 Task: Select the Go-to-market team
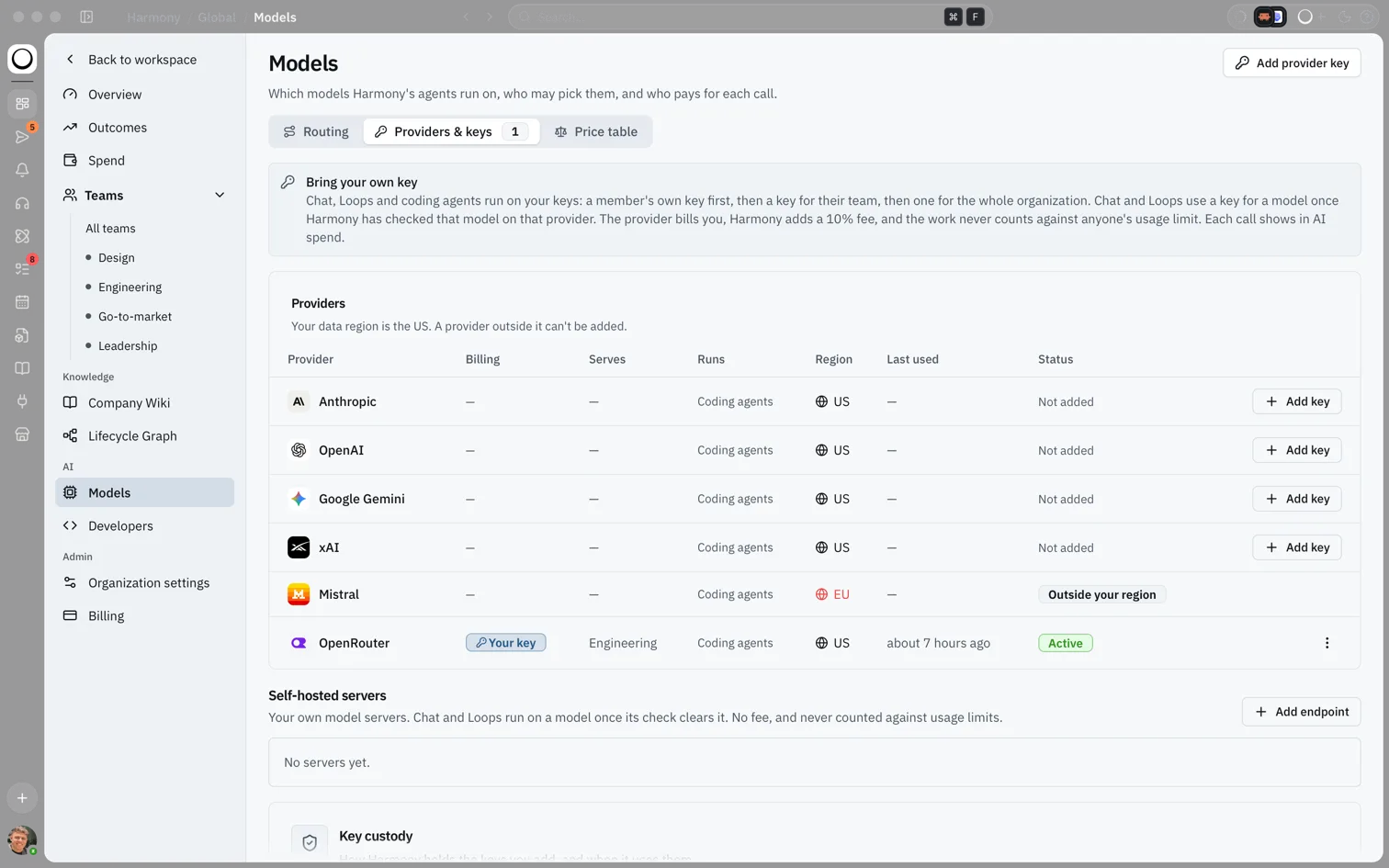click(135, 316)
